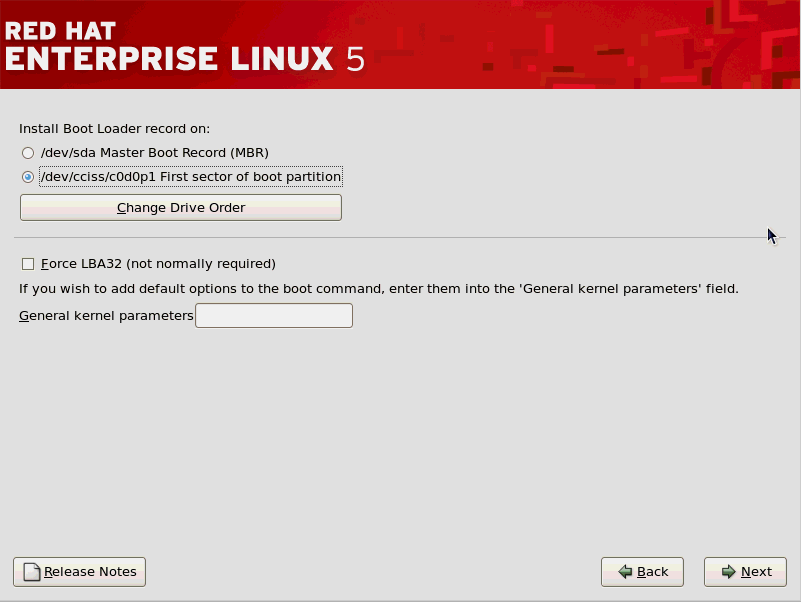
Task: Click the Change Drive Order button
Action: coord(181,207)
